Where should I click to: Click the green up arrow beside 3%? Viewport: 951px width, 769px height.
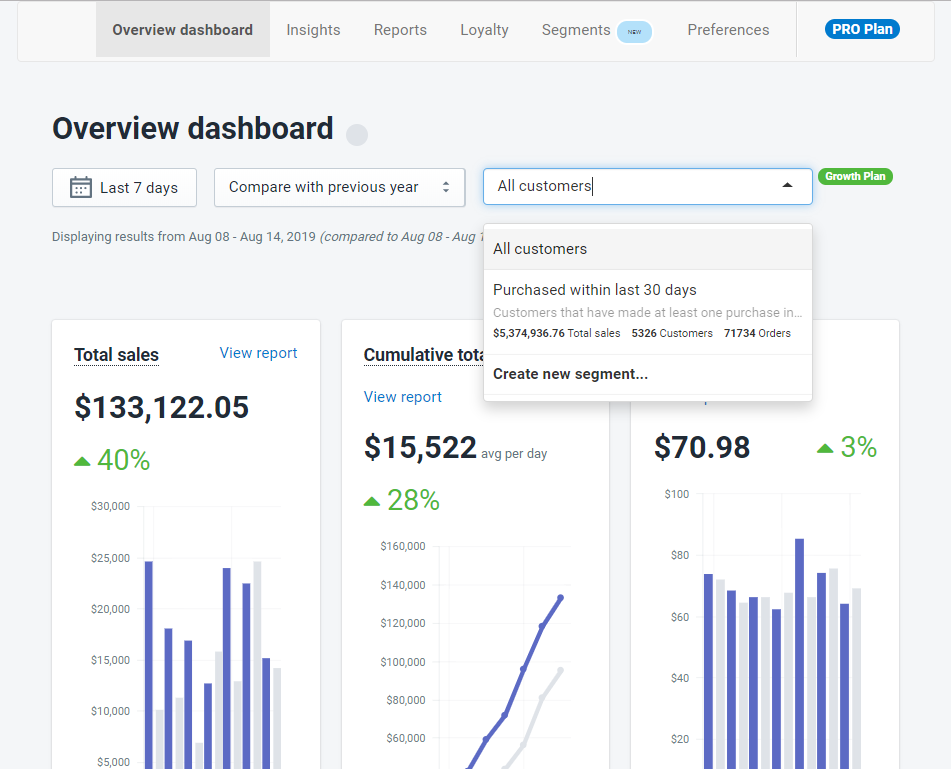coord(825,449)
